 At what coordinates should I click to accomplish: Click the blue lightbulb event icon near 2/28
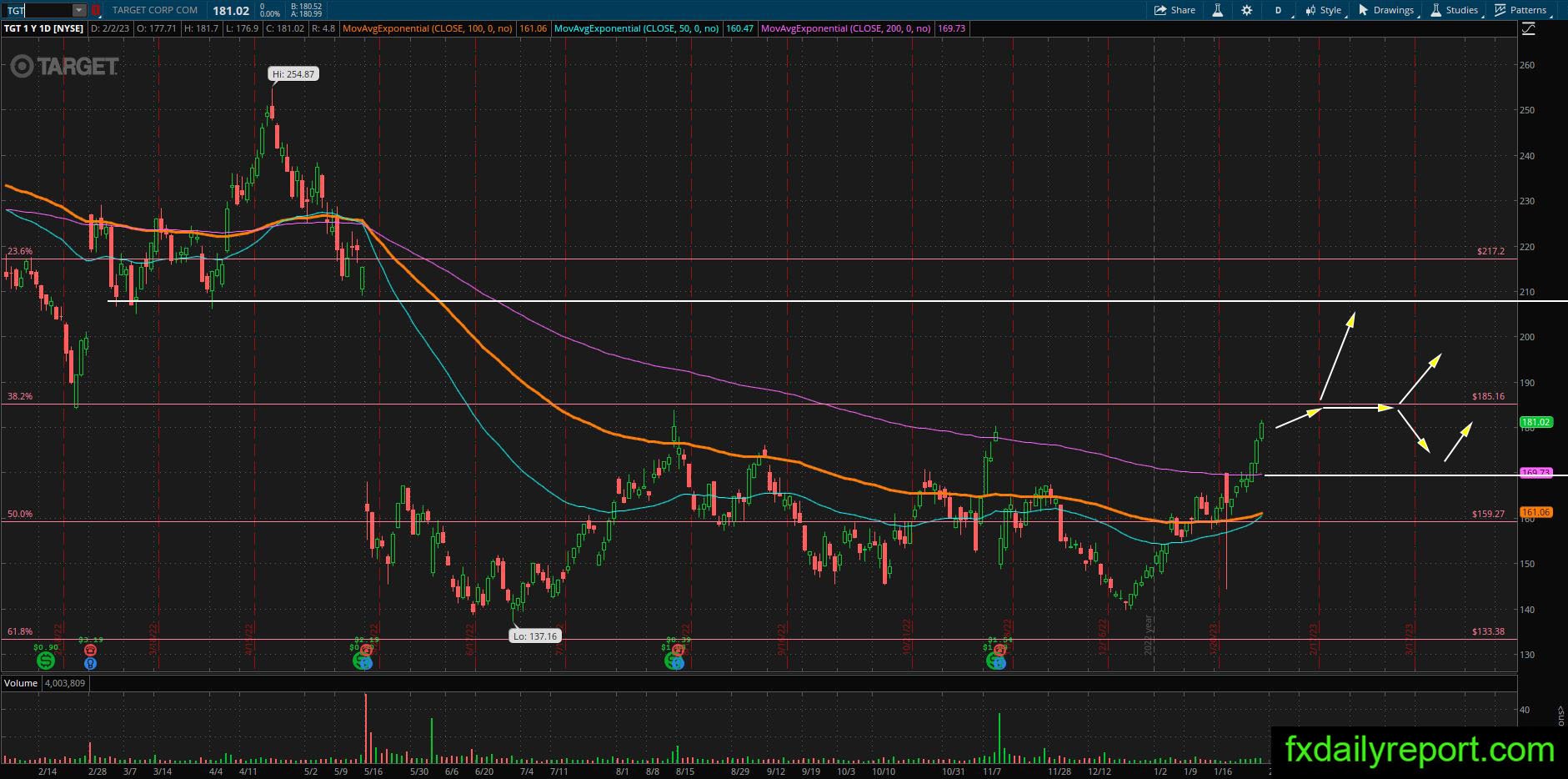pos(91,664)
